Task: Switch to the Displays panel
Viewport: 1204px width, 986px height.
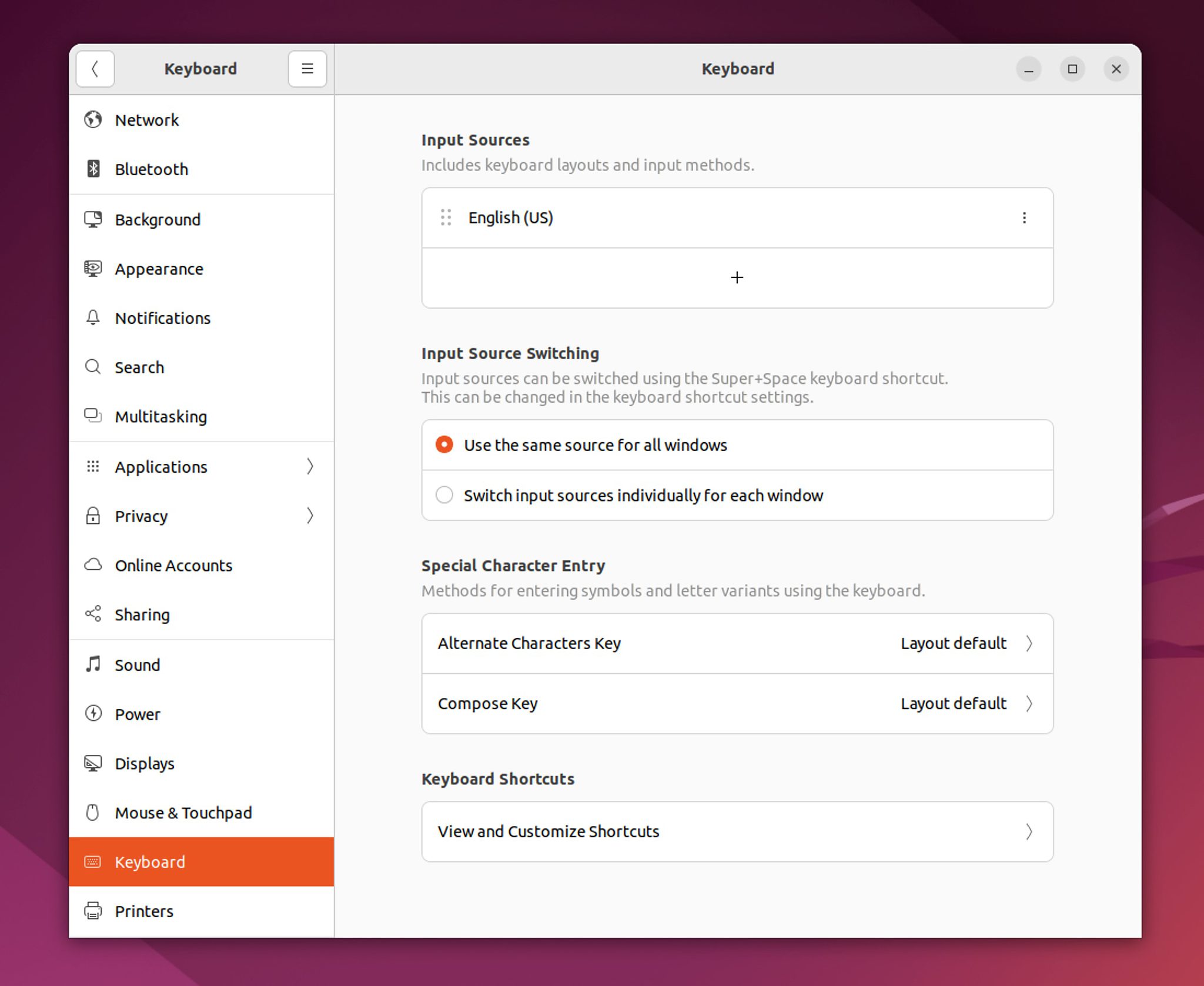Action: [145, 764]
